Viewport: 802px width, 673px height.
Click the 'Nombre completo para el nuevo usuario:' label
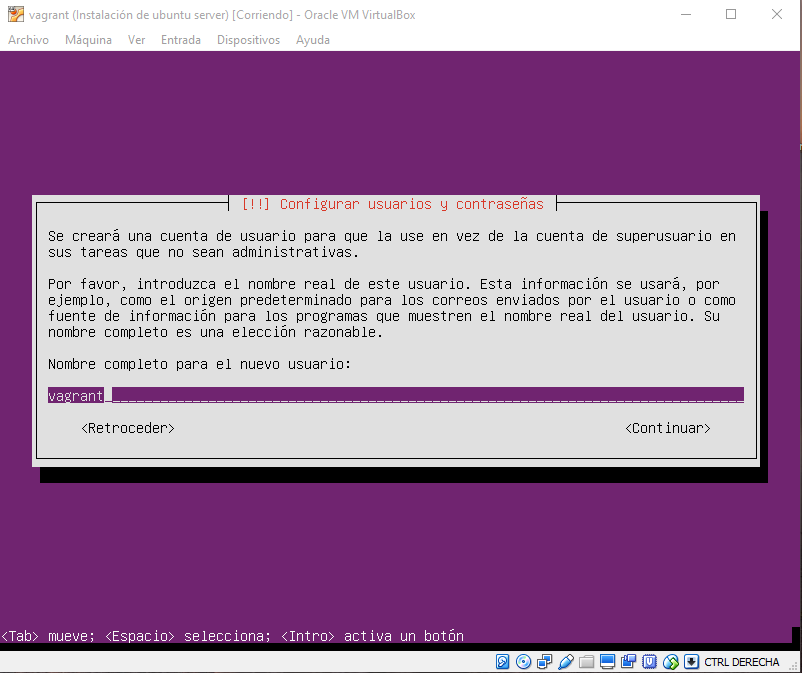pos(199,364)
